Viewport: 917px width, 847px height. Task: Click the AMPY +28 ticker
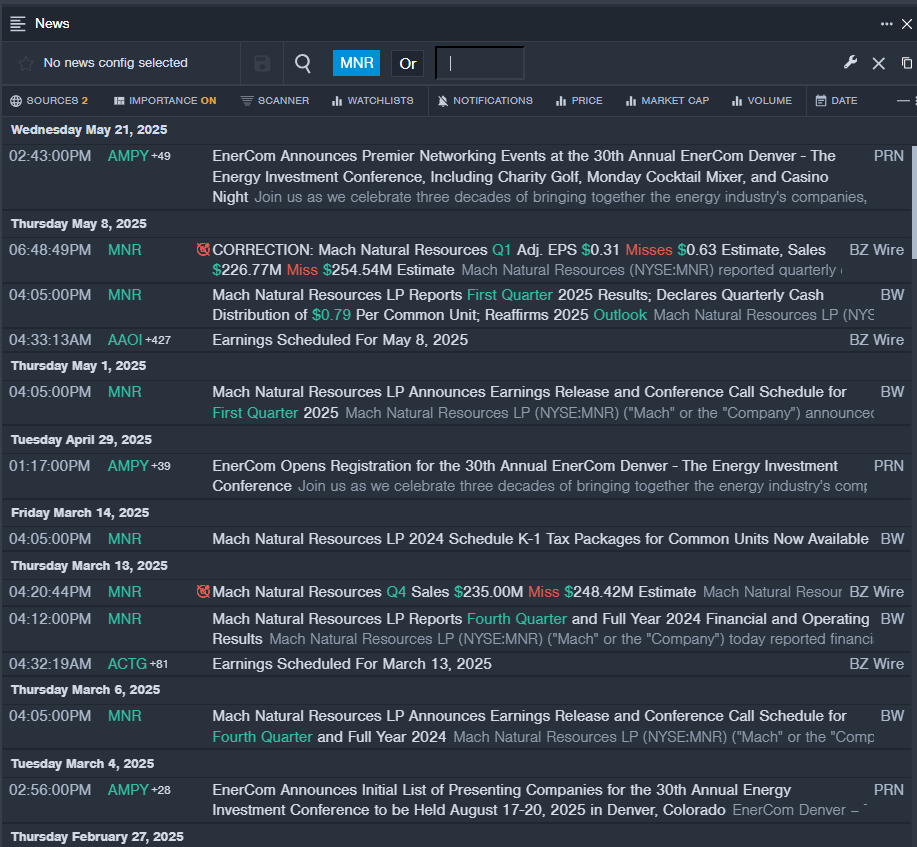(139, 790)
